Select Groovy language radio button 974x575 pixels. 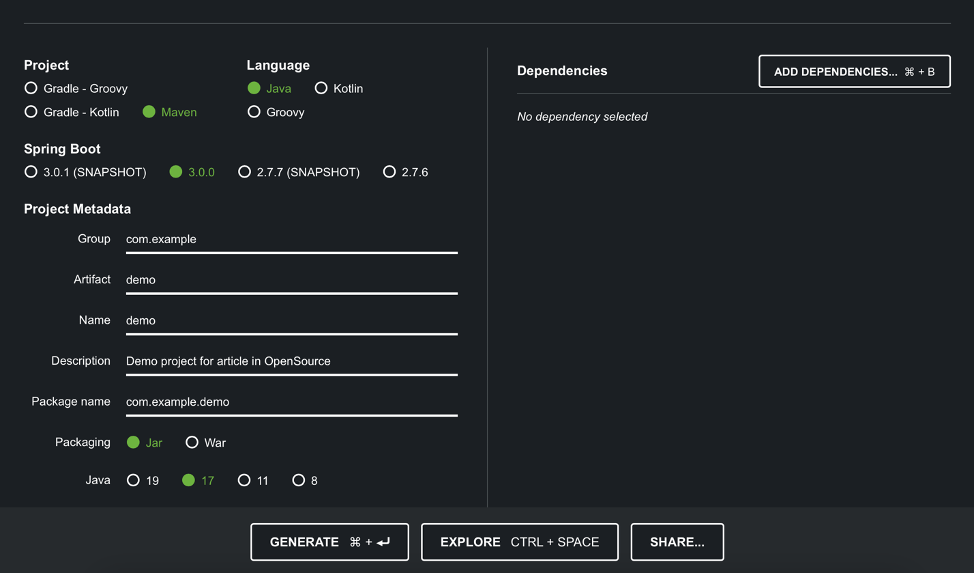(254, 112)
